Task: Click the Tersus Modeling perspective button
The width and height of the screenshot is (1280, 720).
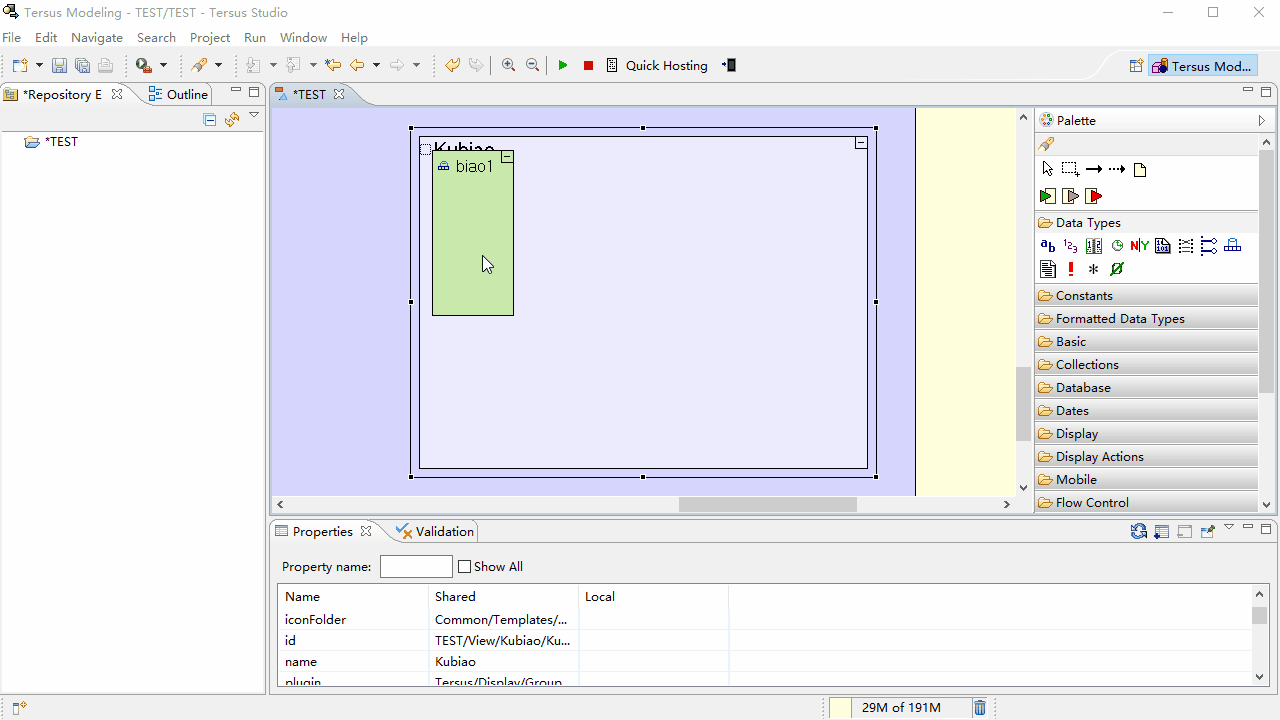Action: 1203,66
